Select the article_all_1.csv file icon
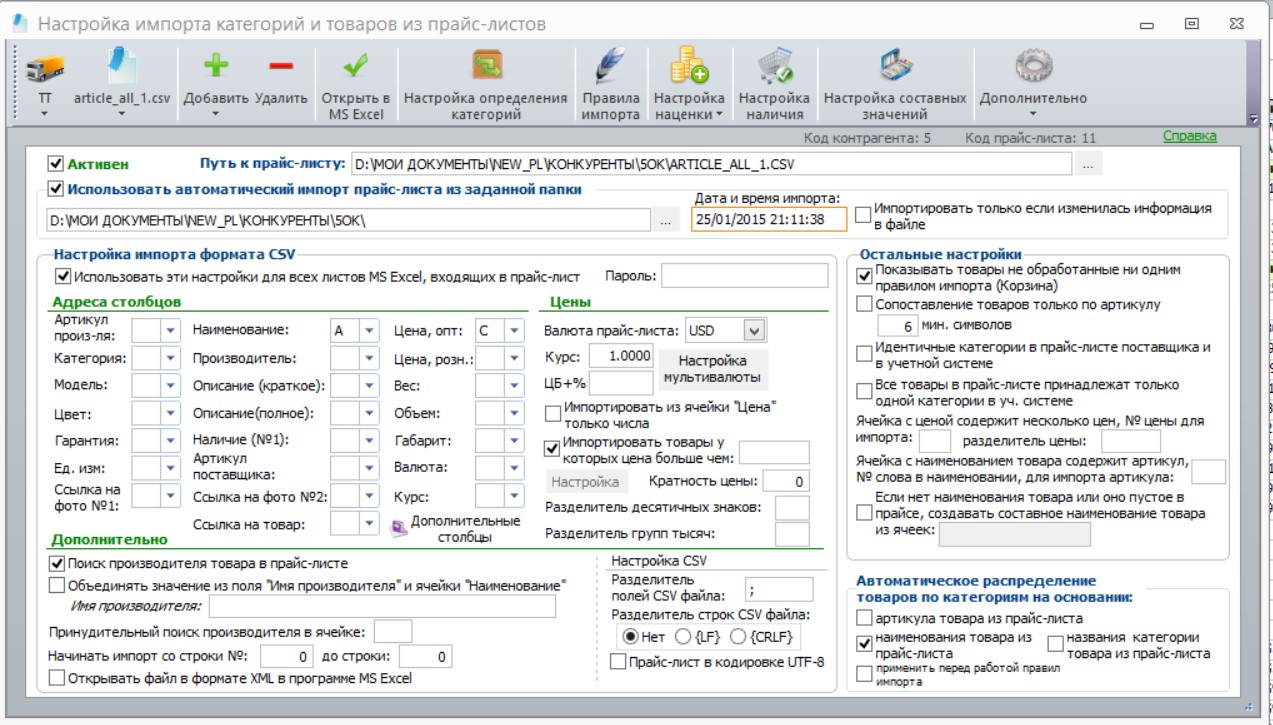 (122, 68)
